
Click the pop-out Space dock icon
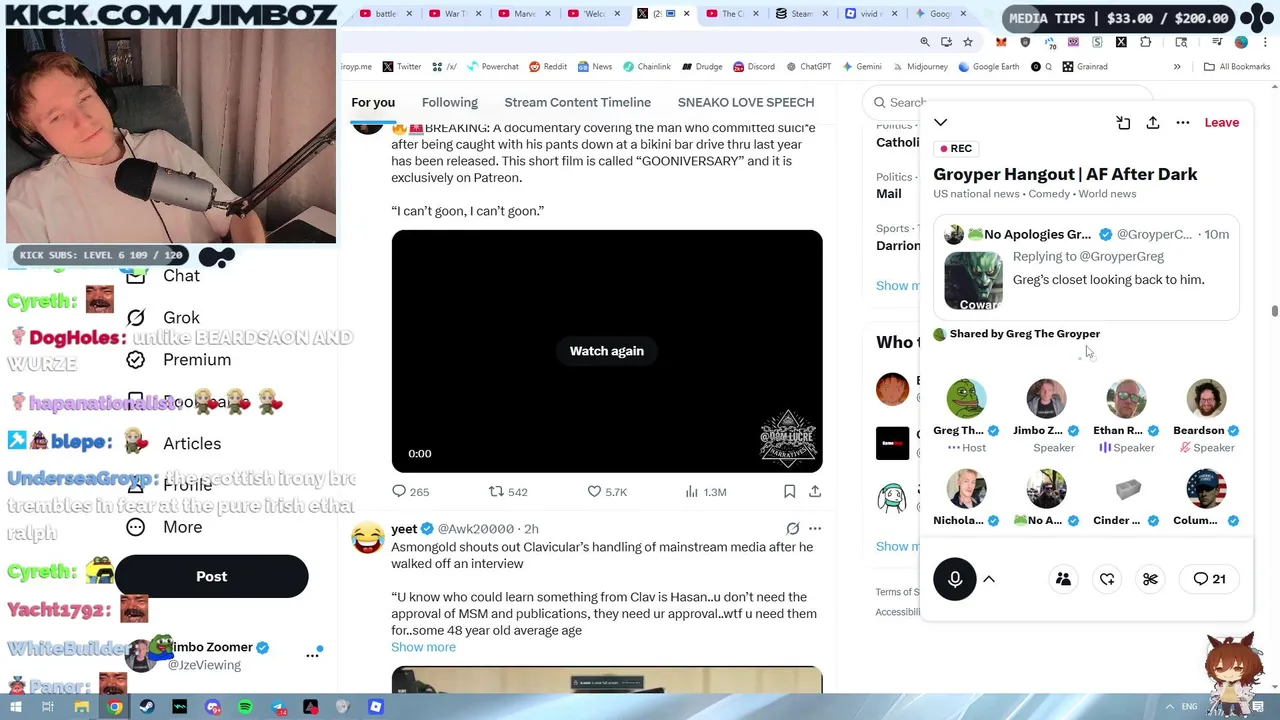[1123, 122]
